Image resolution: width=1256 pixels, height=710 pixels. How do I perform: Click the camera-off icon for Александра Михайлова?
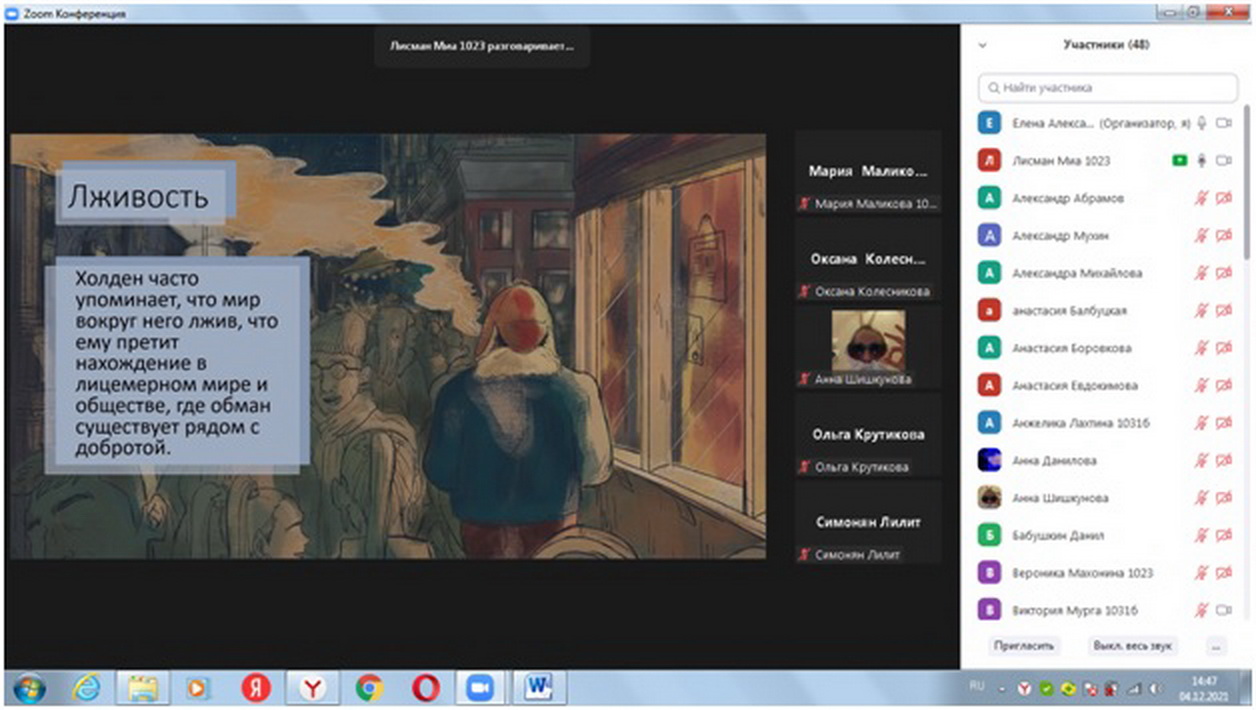tap(1222, 273)
